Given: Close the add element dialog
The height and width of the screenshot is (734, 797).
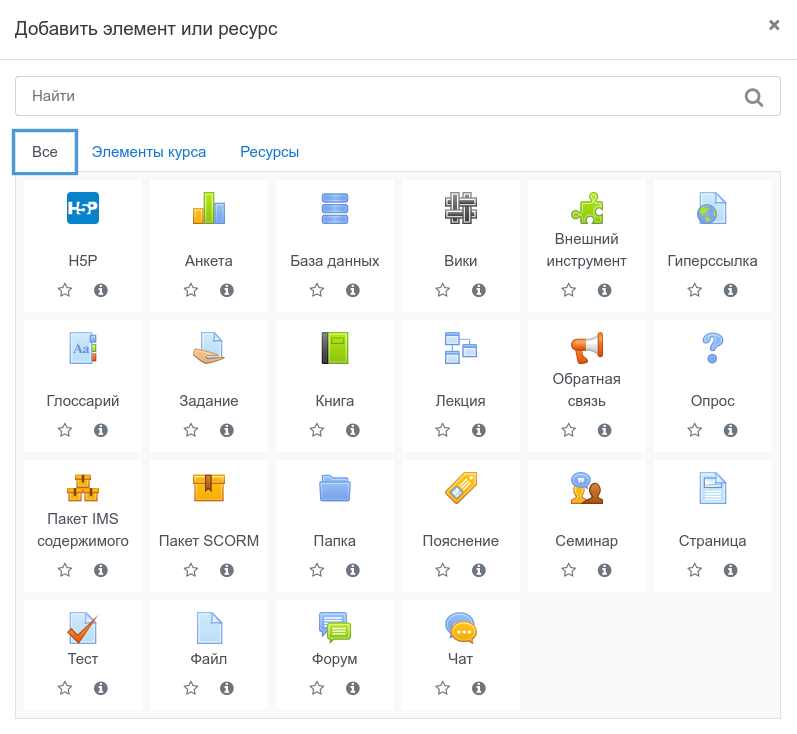Looking at the screenshot, I should [x=774, y=25].
